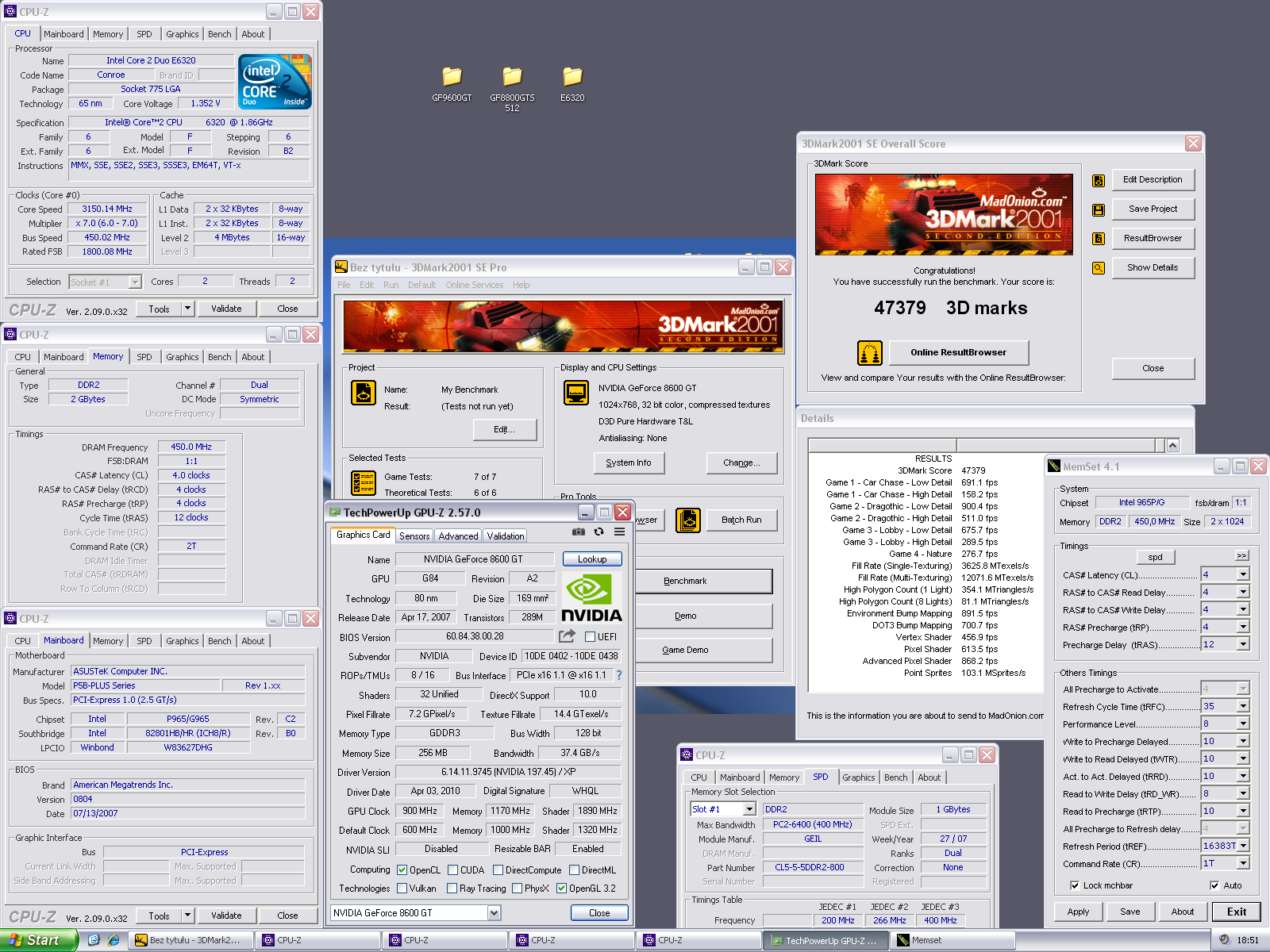Open the GPU-Z hamburger menu
Screen dimensions: 1270x952
click(x=619, y=532)
